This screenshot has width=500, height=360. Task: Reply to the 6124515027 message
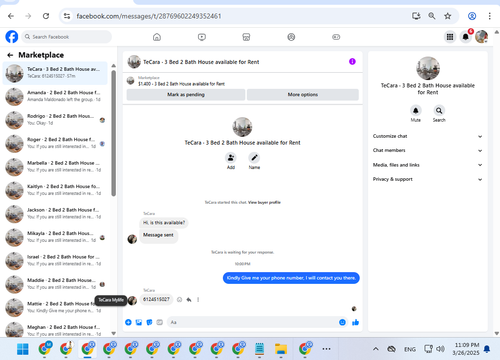(189, 300)
